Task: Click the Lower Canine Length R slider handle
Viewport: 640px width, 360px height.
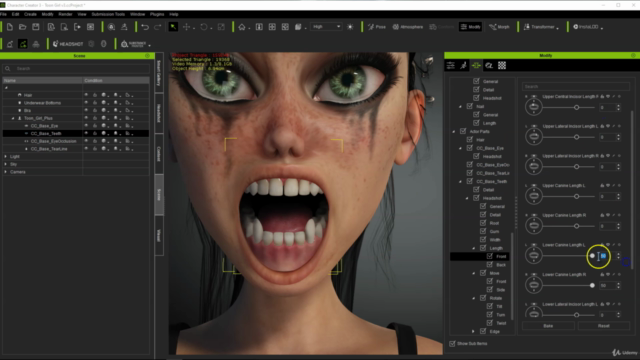Action: click(592, 285)
